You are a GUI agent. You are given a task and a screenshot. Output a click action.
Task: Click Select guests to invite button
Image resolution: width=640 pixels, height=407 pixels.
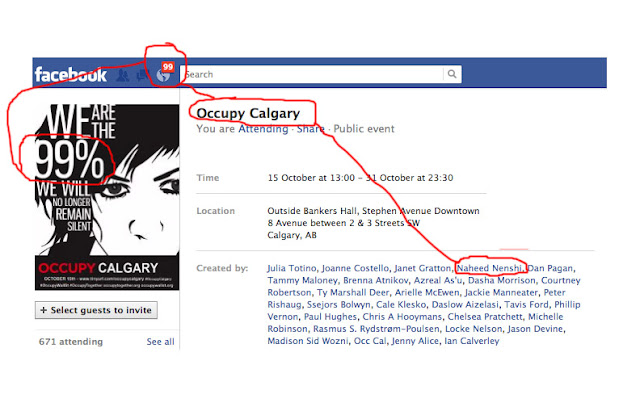(96, 310)
